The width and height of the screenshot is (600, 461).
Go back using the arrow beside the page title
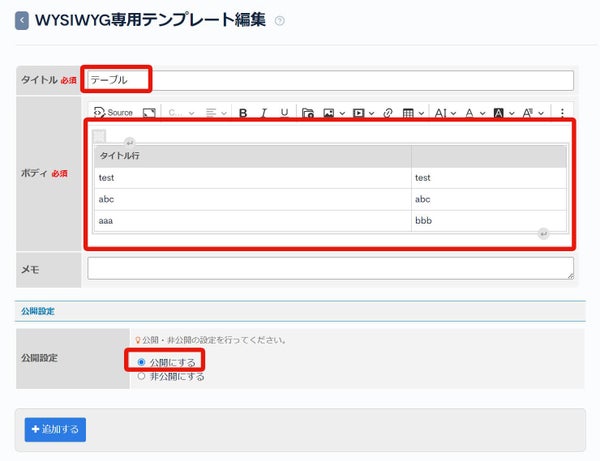pos(22,21)
